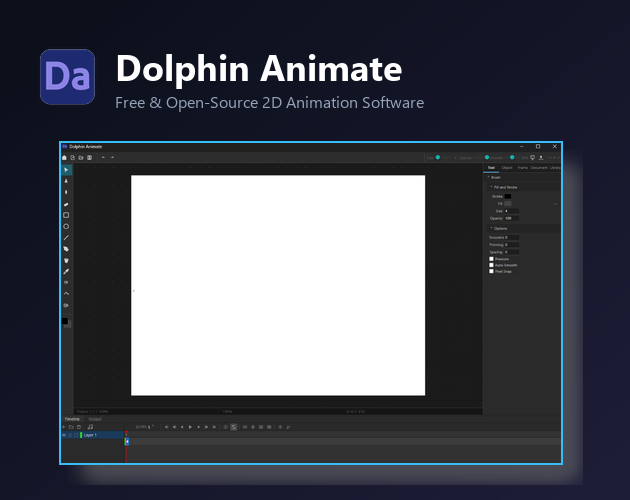Image resolution: width=630 pixels, height=500 pixels.
Task: Select the eraser tool
Action: (66, 204)
